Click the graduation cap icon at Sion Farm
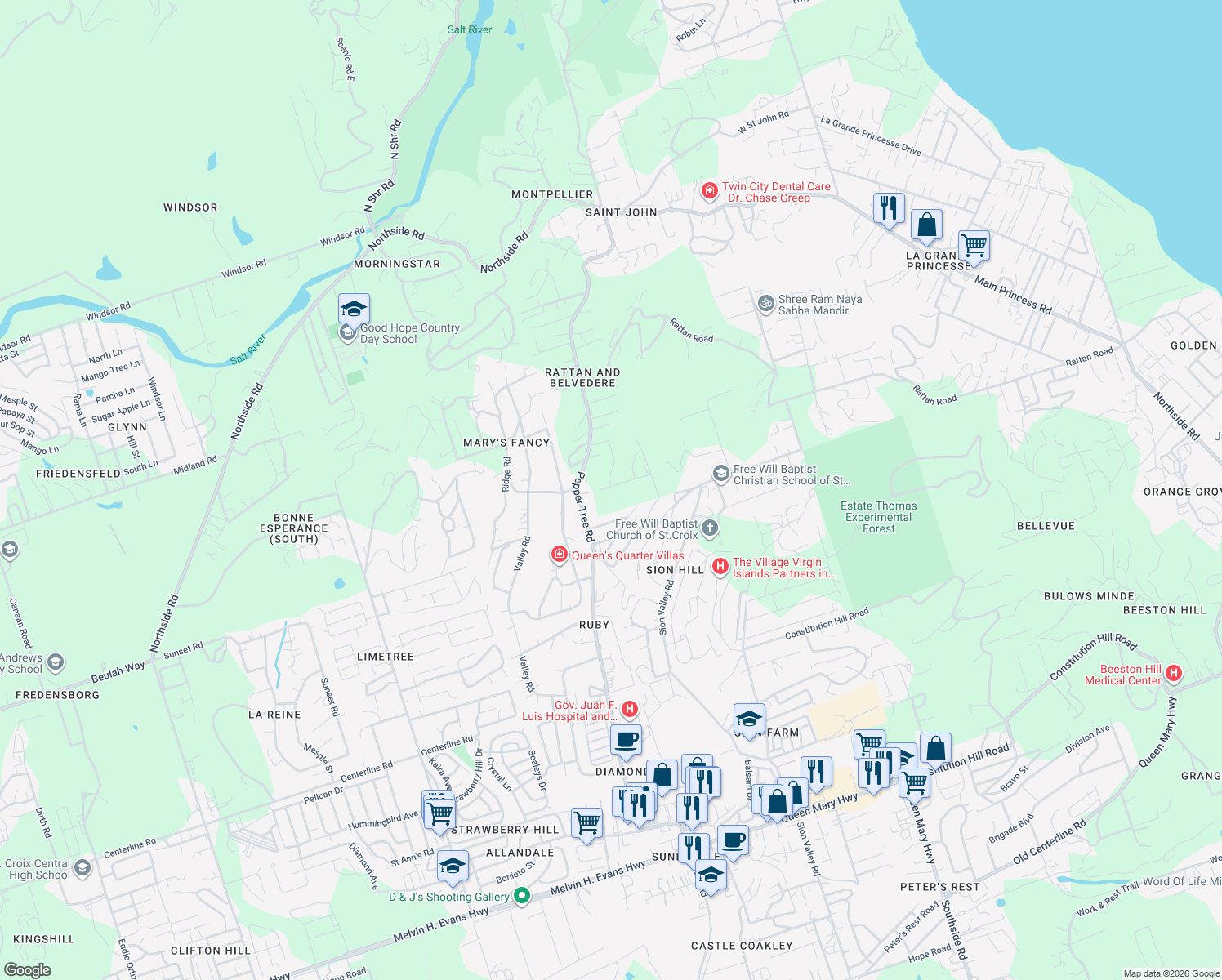1222x980 pixels. tap(749, 717)
